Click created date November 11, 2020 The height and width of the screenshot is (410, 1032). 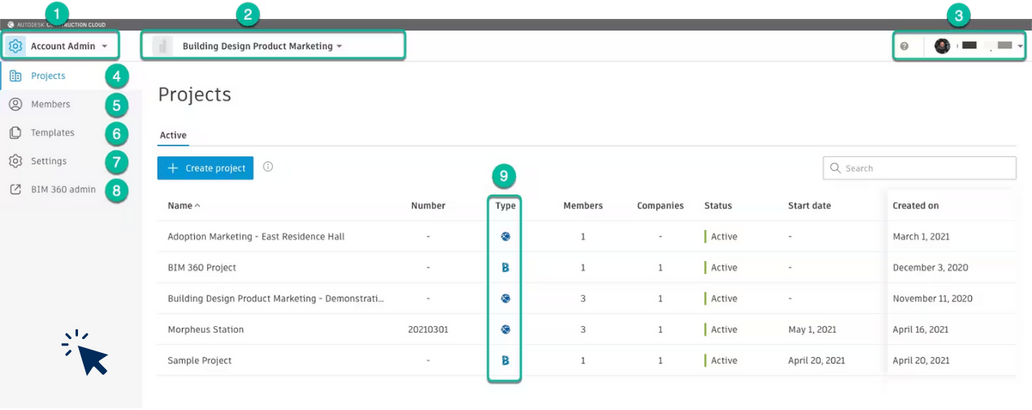coord(933,298)
